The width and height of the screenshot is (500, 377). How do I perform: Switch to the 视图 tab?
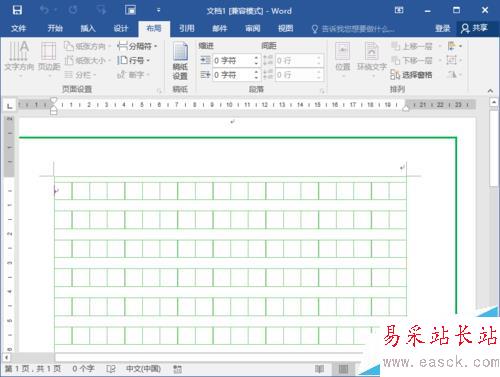click(286, 28)
